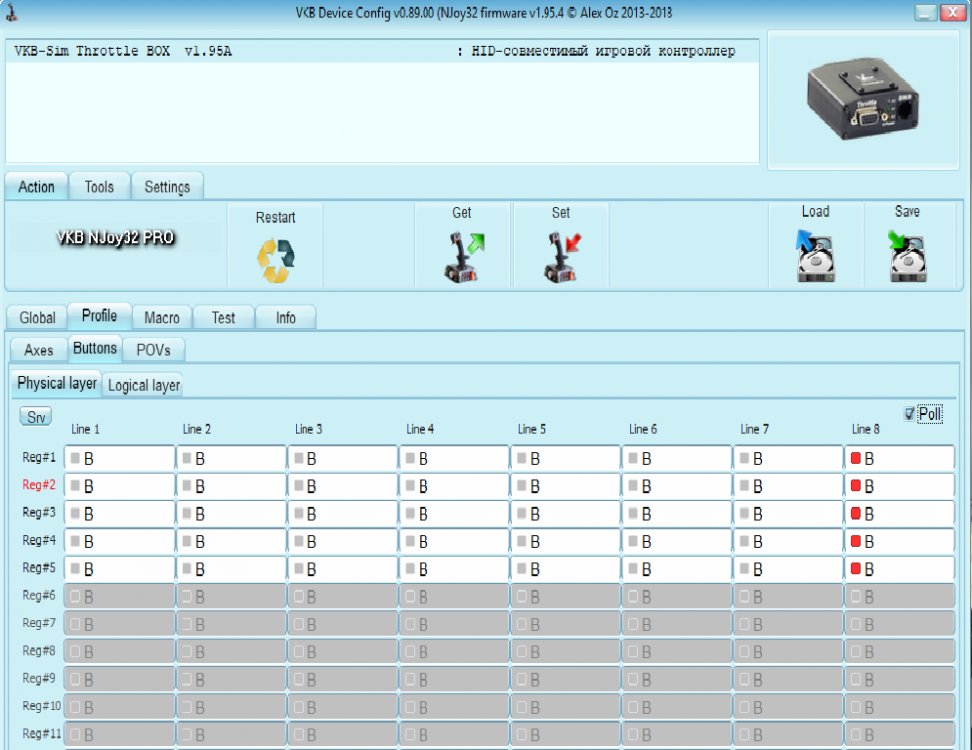Click the Restart recycle-arrows icon
Viewport: 972px width, 750px height.
(x=276, y=261)
